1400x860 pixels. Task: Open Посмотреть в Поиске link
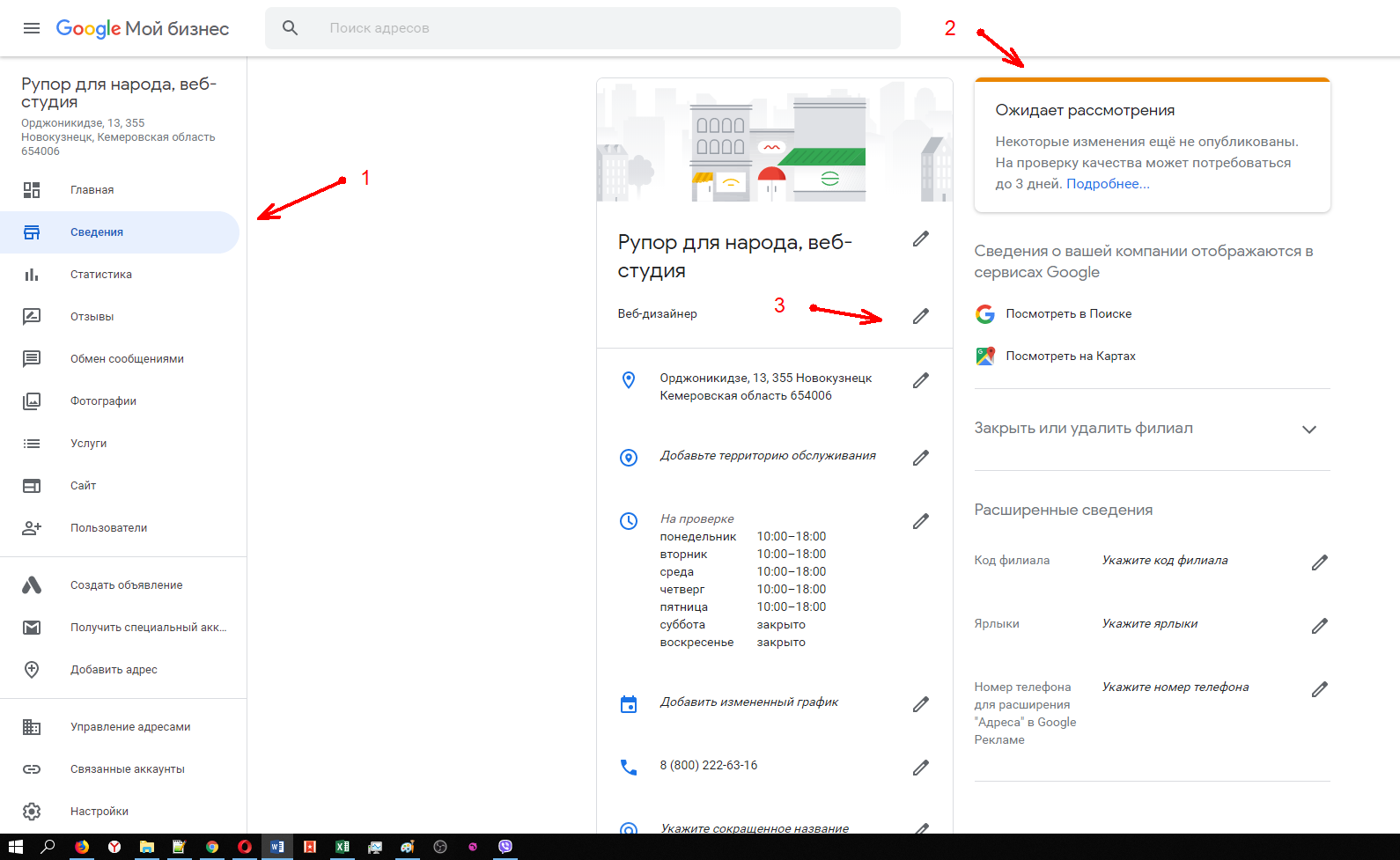point(1069,313)
